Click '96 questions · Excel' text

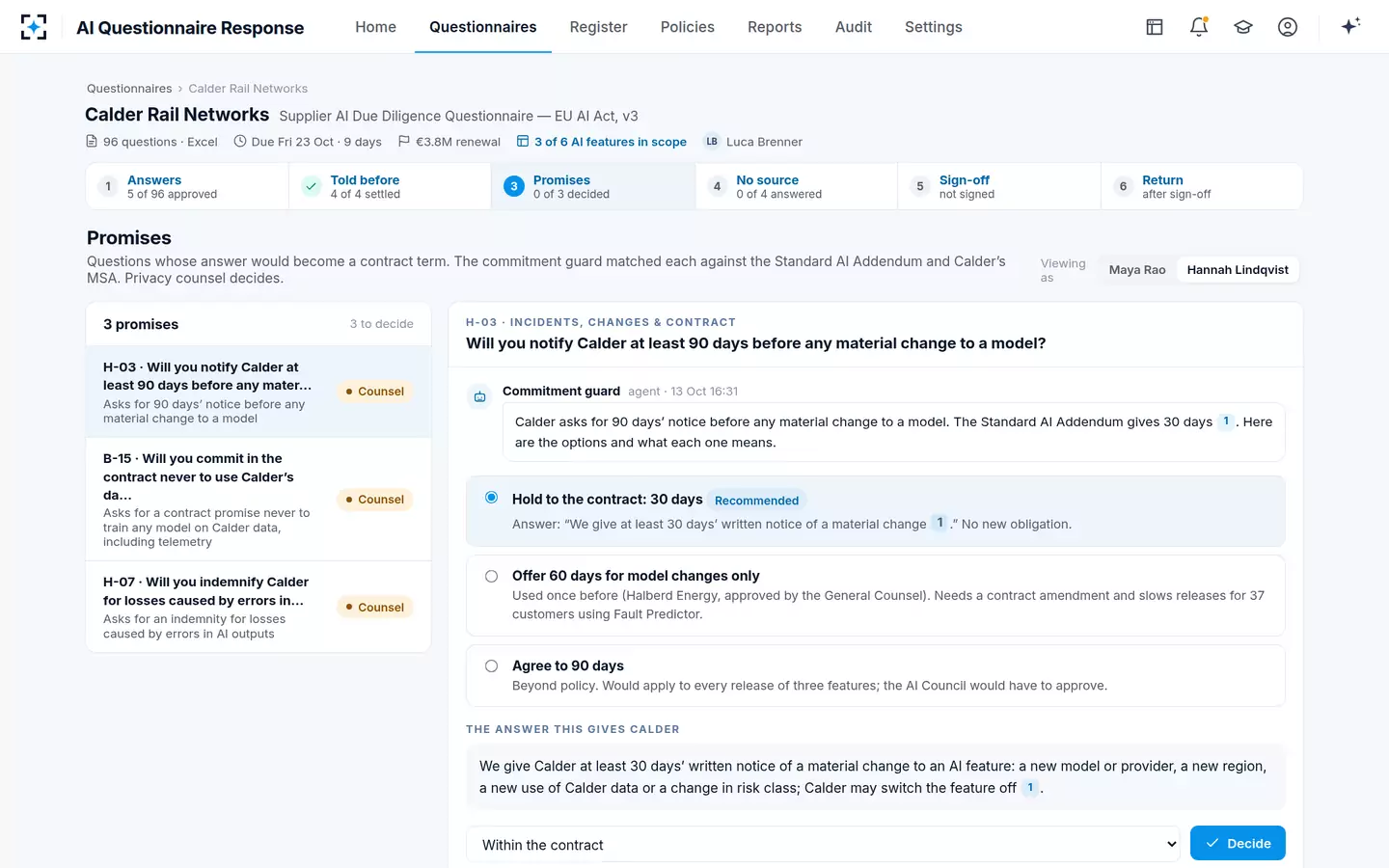(x=160, y=142)
